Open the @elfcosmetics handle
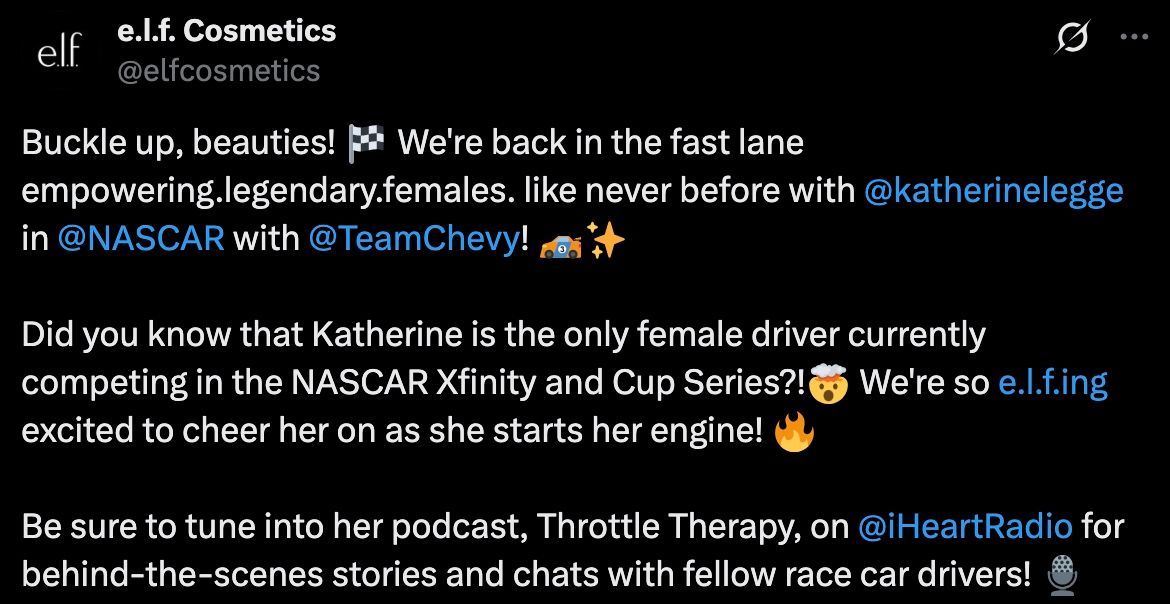Image resolution: width=1170 pixels, height=604 pixels. (219, 70)
